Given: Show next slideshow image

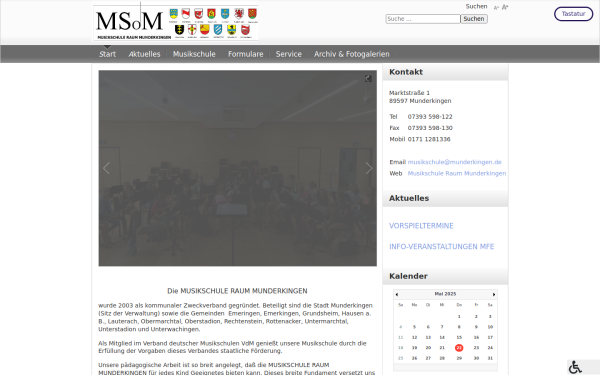Looking at the screenshot, I should 369,168.
